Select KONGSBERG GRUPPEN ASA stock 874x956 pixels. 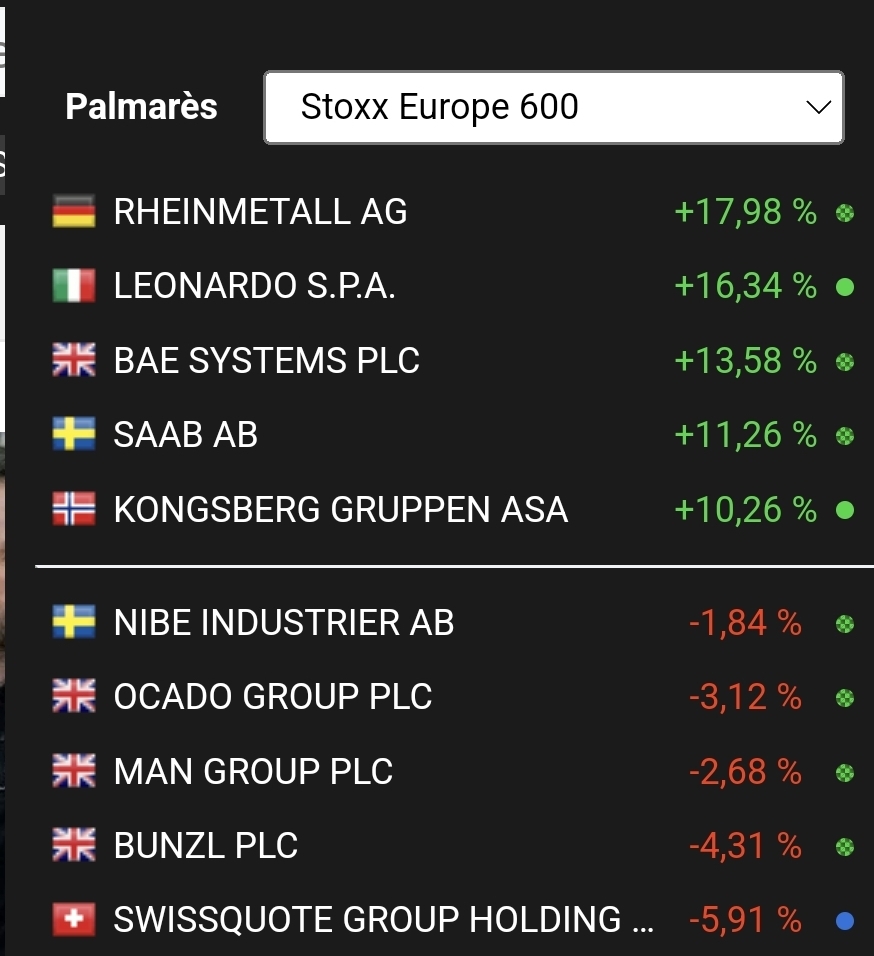click(x=340, y=510)
